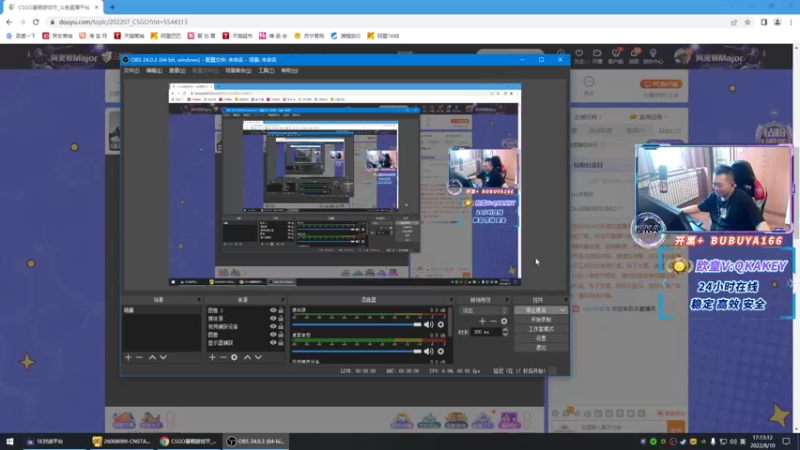Open OBS 编辑 menu
This screenshot has height=450, width=800.
pyautogui.click(x=154, y=70)
